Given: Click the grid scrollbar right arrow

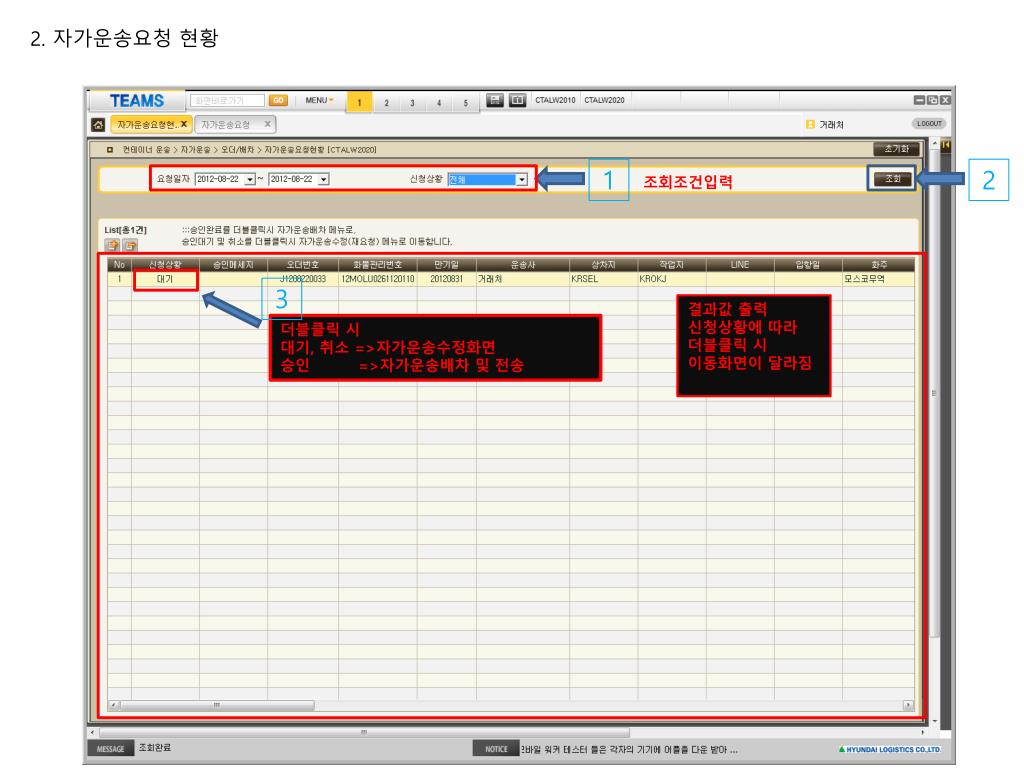Looking at the screenshot, I should click(x=908, y=705).
